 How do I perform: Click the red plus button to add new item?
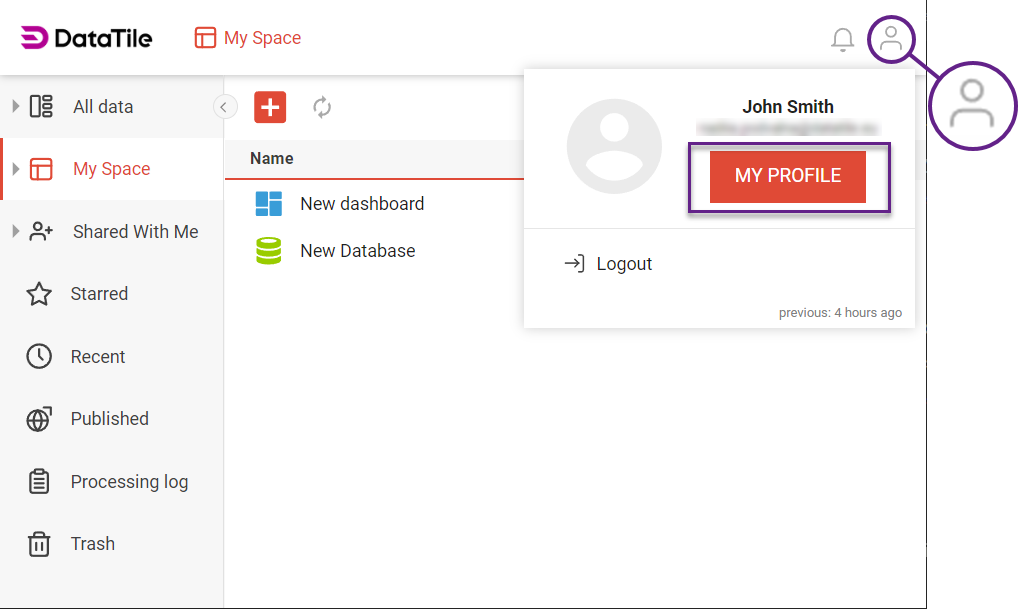(269, 107)
